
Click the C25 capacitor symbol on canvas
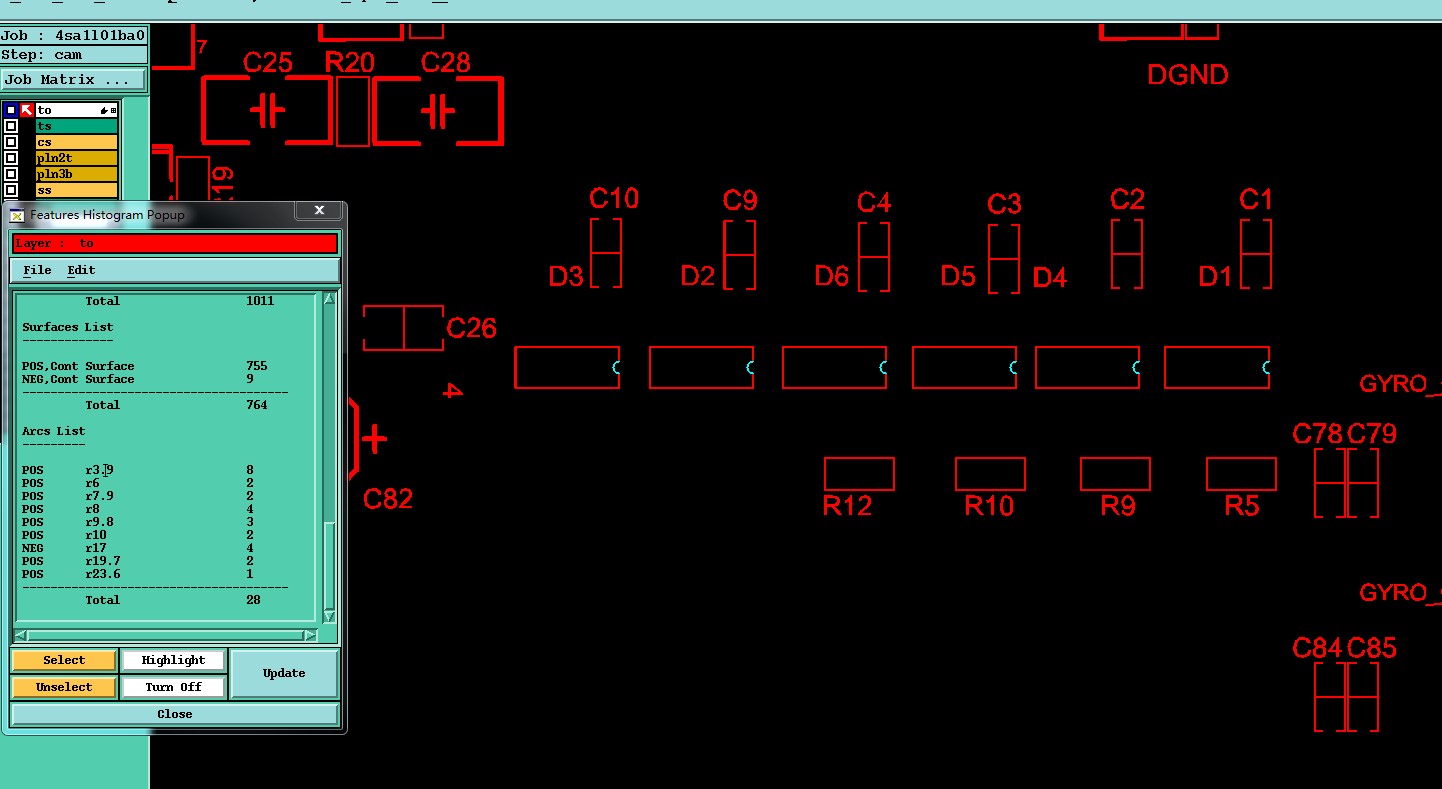(267, 111)
